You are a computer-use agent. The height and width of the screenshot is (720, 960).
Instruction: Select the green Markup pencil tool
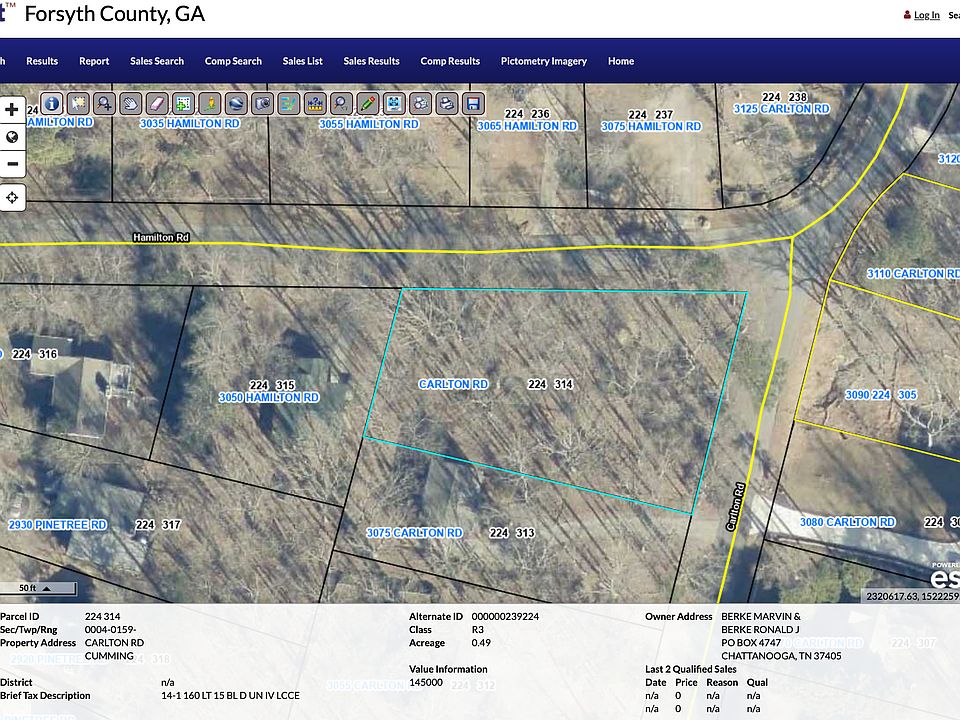click(x=365, y=103)
